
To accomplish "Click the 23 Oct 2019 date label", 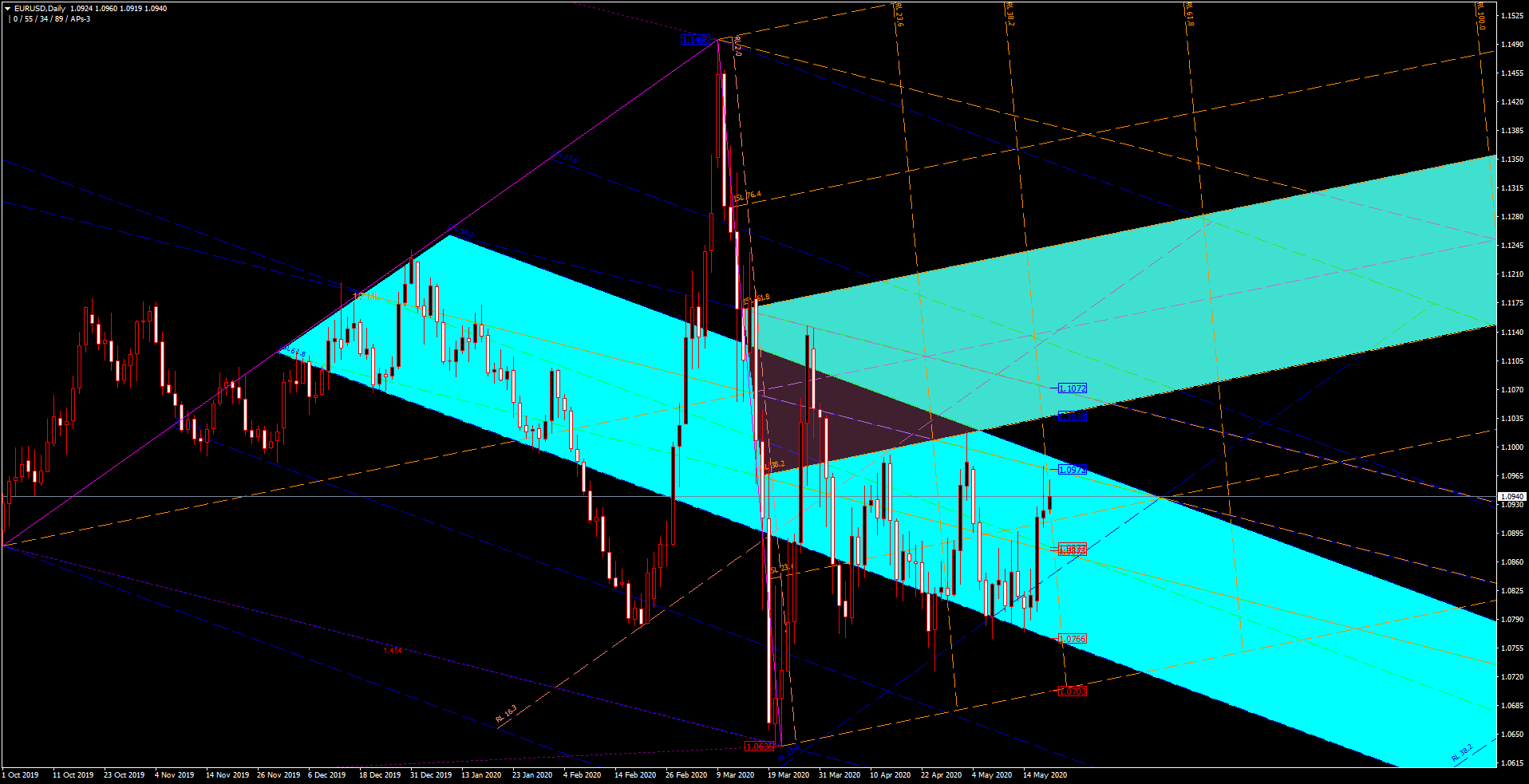I will (x=124, y=775).
